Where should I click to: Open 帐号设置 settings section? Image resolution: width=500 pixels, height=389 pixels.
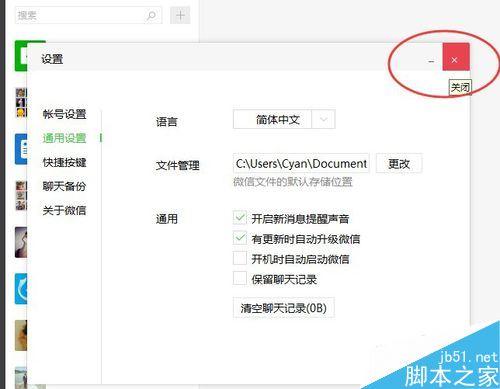coord(64,114)
